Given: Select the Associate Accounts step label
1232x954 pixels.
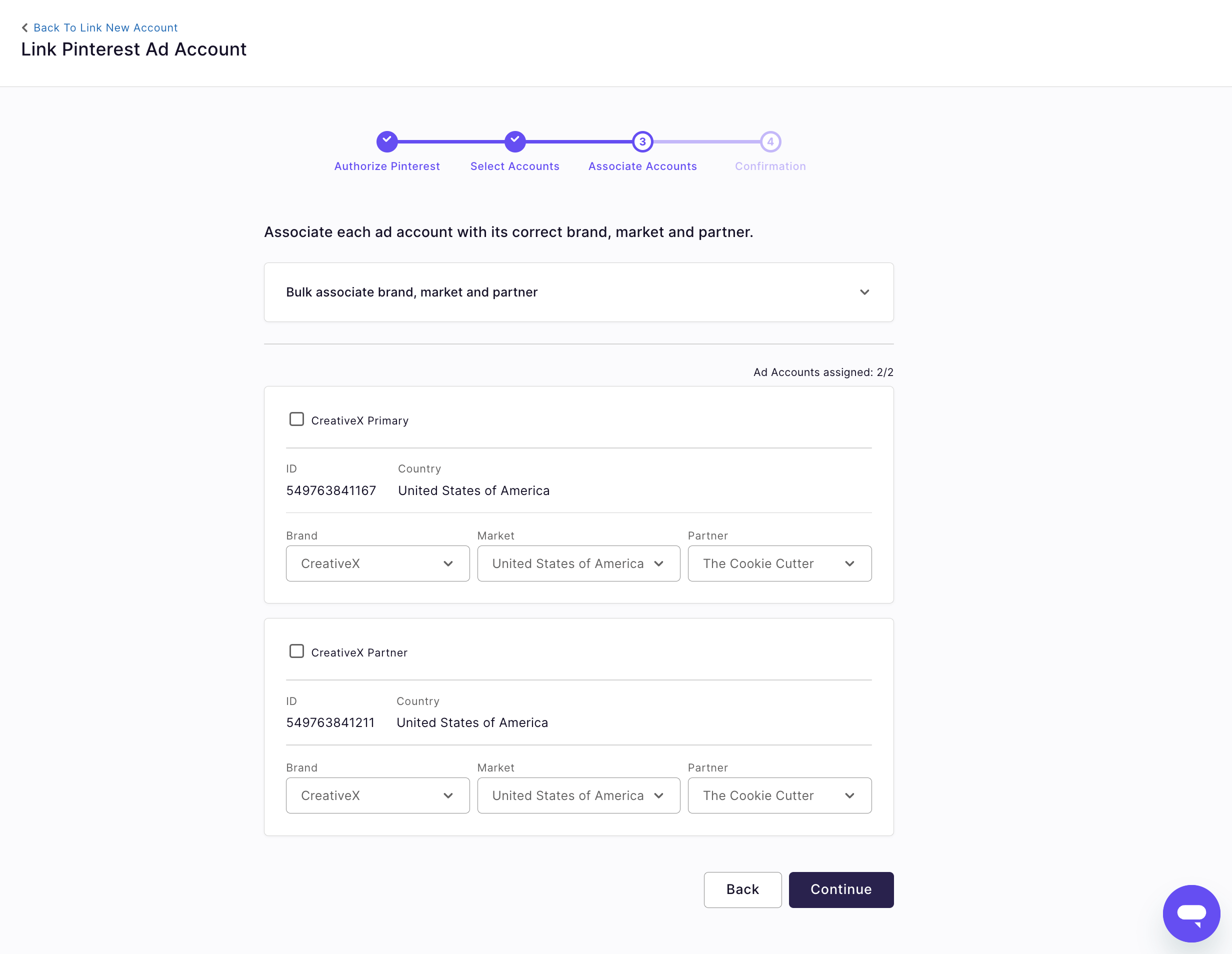Looking at the screenshot, I should [642, 166].
